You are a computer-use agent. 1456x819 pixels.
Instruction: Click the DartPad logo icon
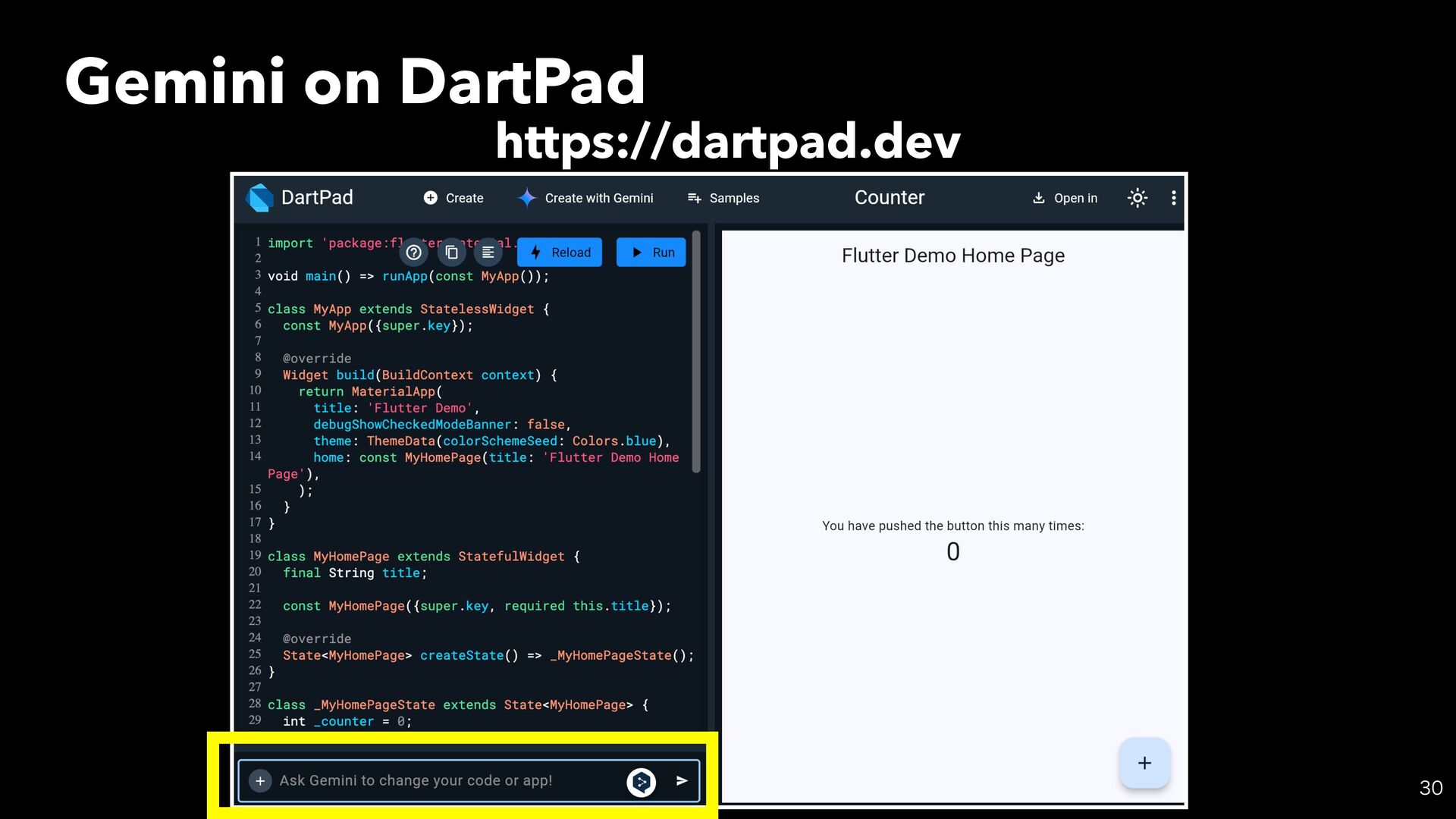coord(260,198)
